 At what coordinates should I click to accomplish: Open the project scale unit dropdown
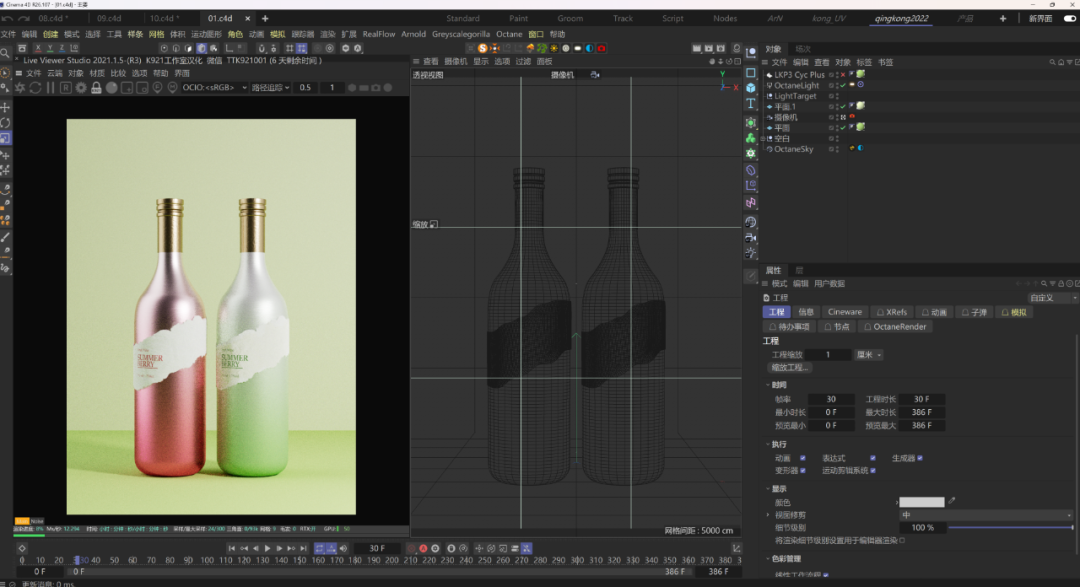[869, 355]
